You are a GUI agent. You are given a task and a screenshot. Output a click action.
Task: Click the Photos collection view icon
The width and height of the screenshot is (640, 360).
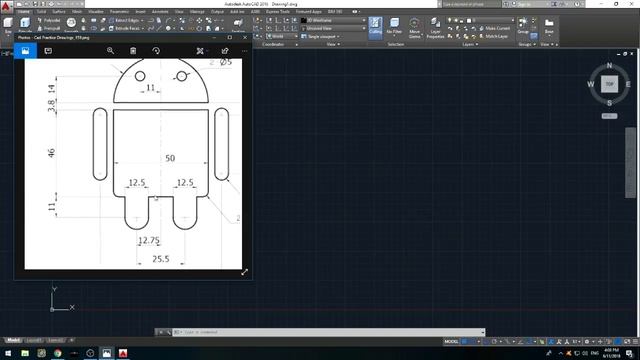25,51
